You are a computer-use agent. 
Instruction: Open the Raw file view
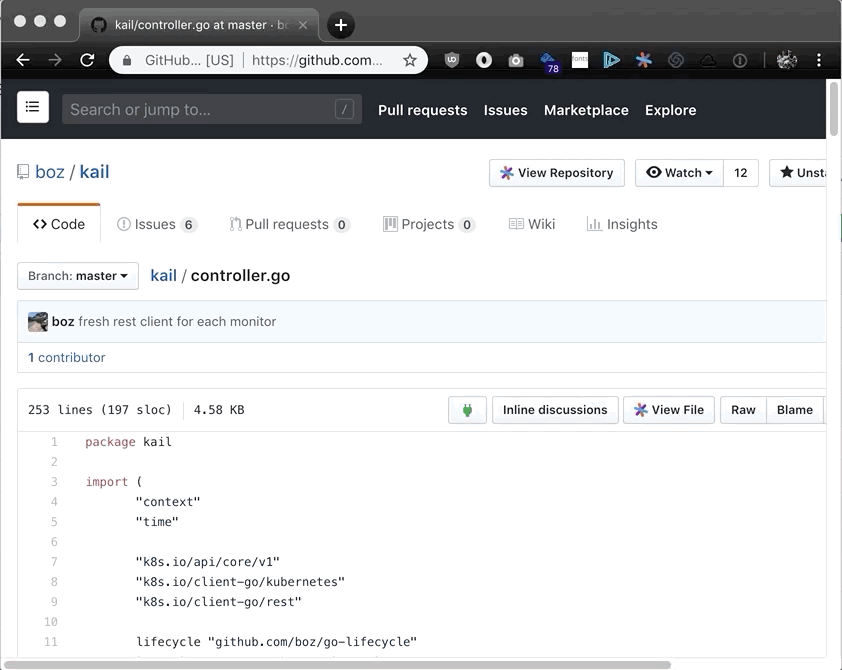[743, 410]
